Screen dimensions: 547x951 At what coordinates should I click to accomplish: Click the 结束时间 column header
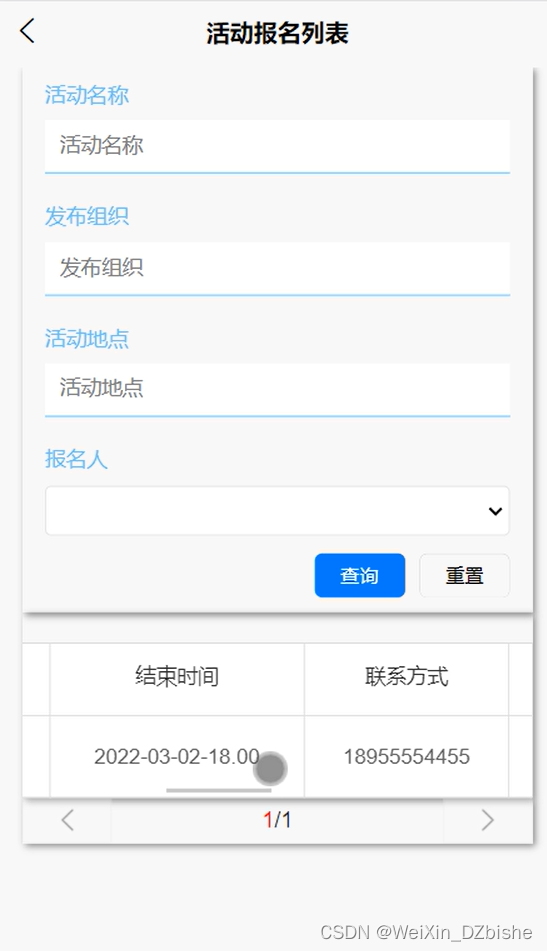(x=177, y=679)
